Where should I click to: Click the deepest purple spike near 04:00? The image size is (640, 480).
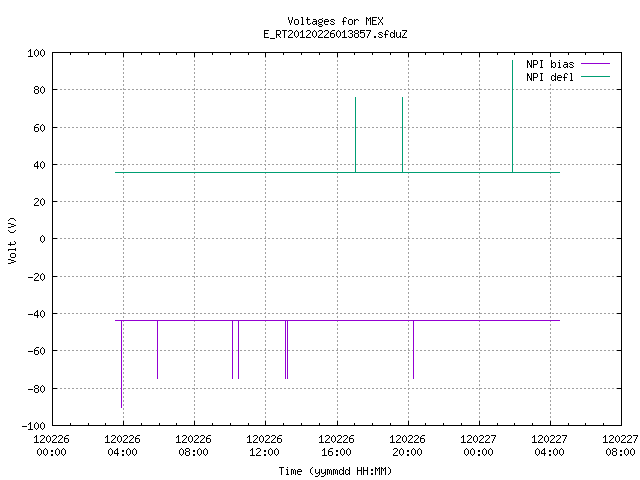(122, 364)
